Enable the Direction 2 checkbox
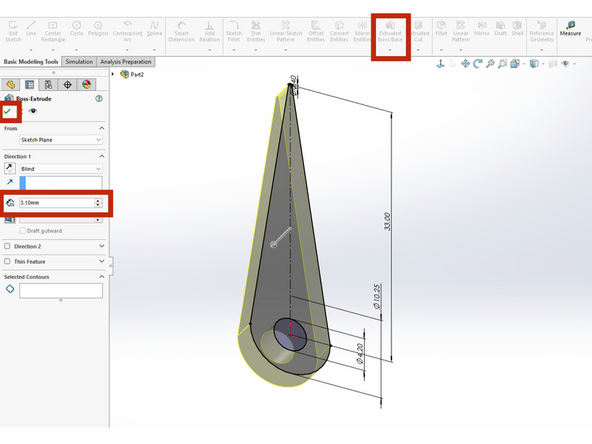 click(x=7, y=246)
